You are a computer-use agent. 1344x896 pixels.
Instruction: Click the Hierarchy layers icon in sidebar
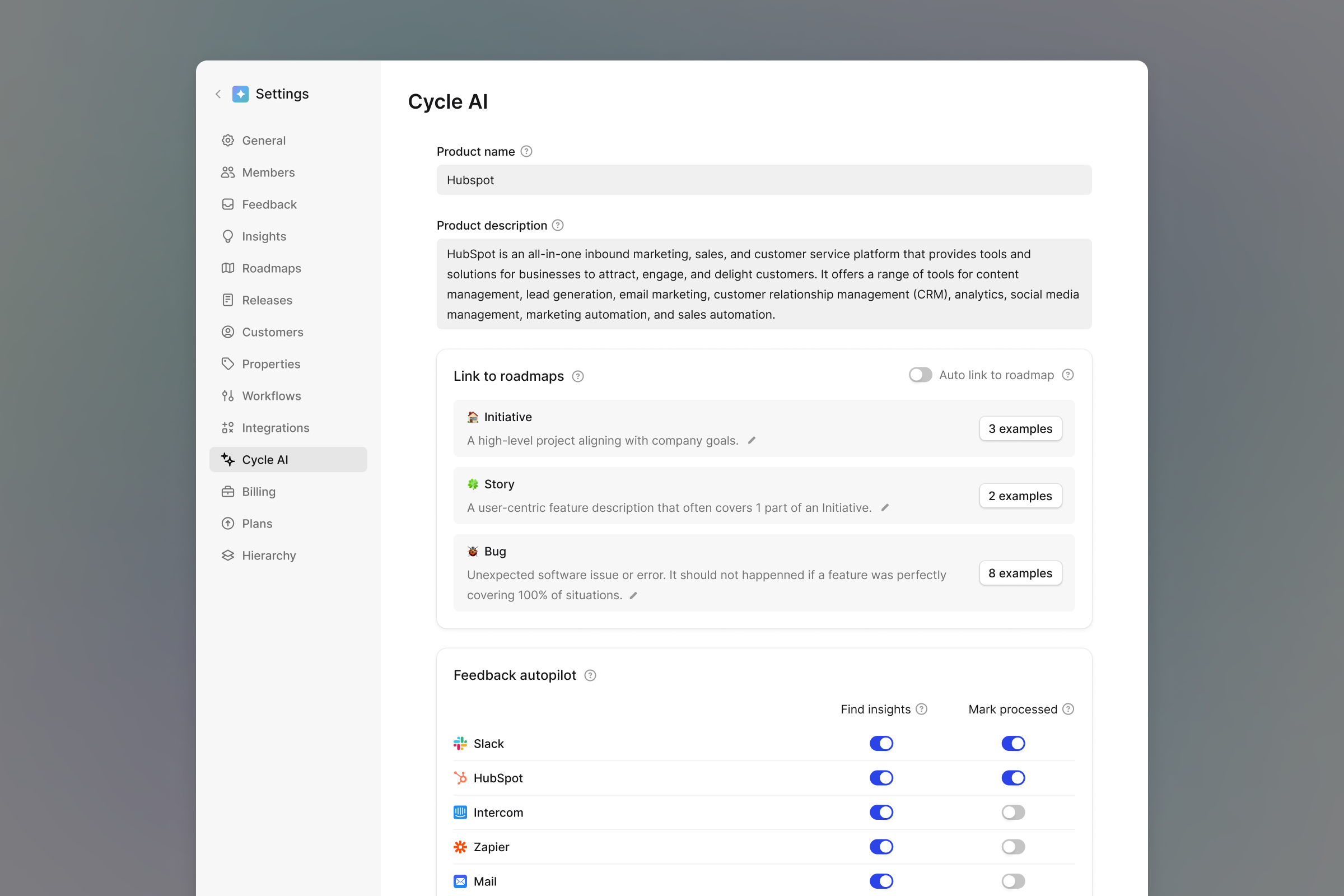pyautogui.click(x=228, y=556)
